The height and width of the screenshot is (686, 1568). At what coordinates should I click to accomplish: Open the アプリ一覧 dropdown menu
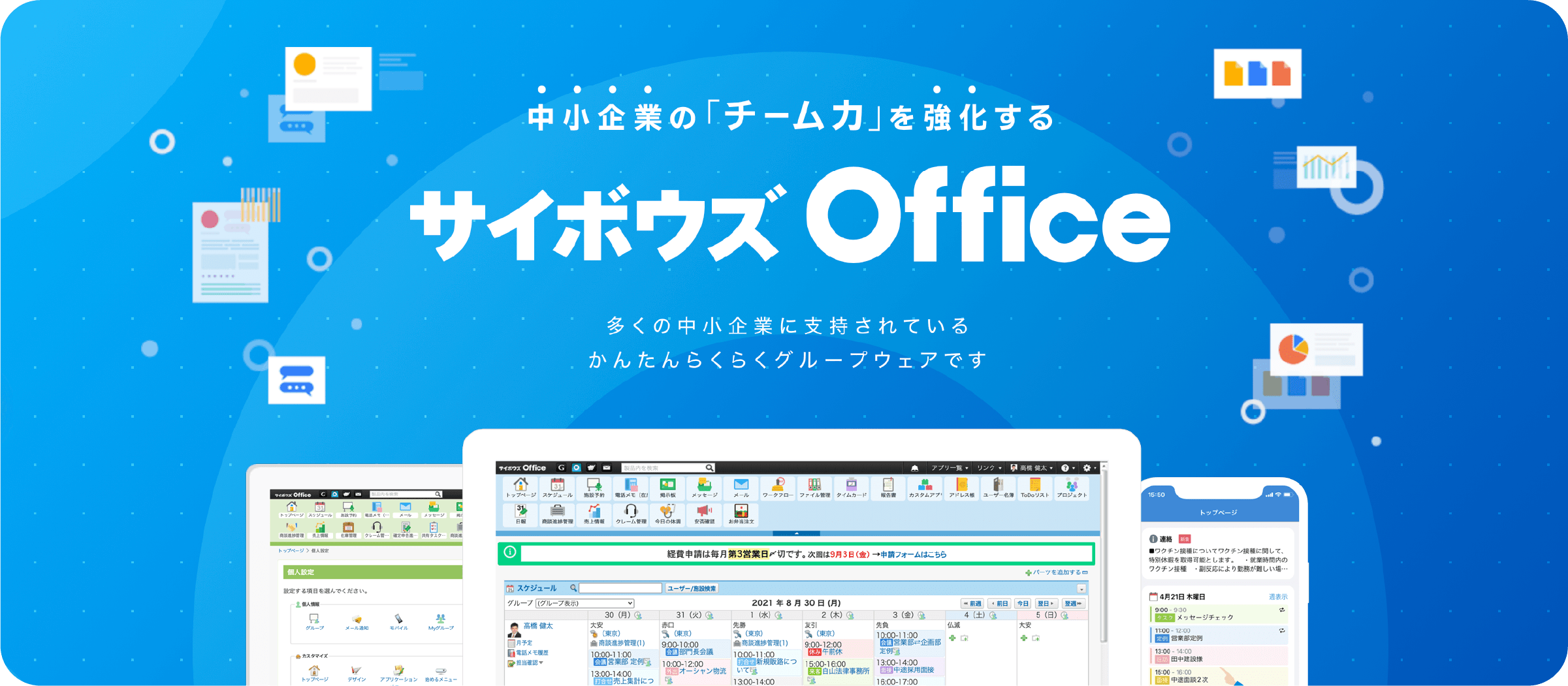(x=950, y=468)
